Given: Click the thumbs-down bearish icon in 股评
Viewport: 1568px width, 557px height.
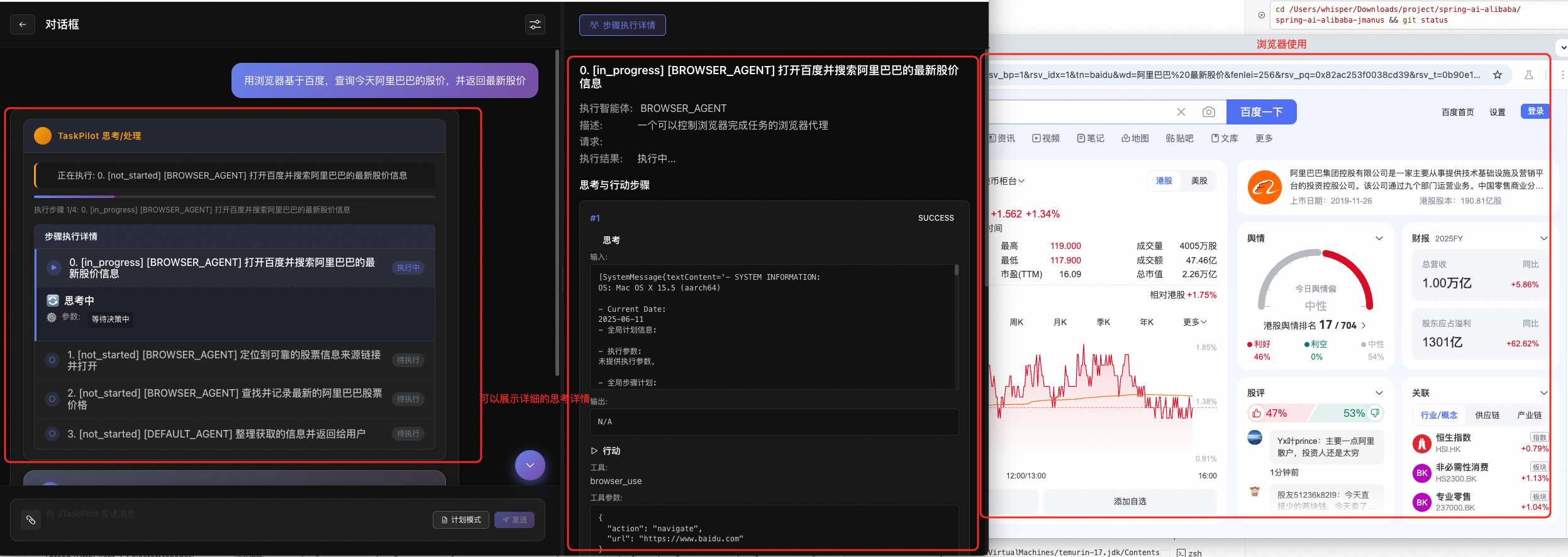Looking at the screenshot, I should coord(1375,413).
